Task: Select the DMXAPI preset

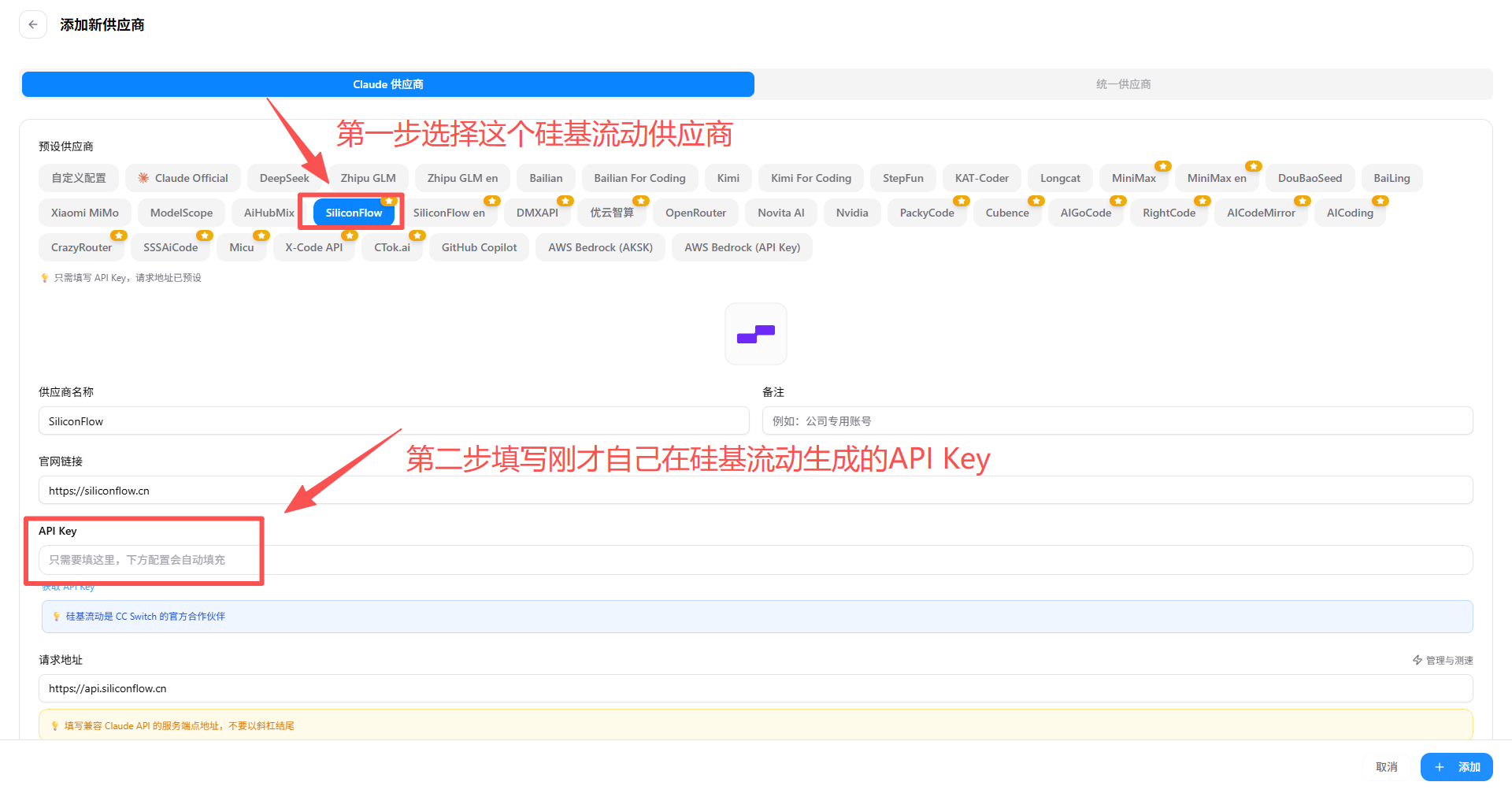Action: point(538,213)
